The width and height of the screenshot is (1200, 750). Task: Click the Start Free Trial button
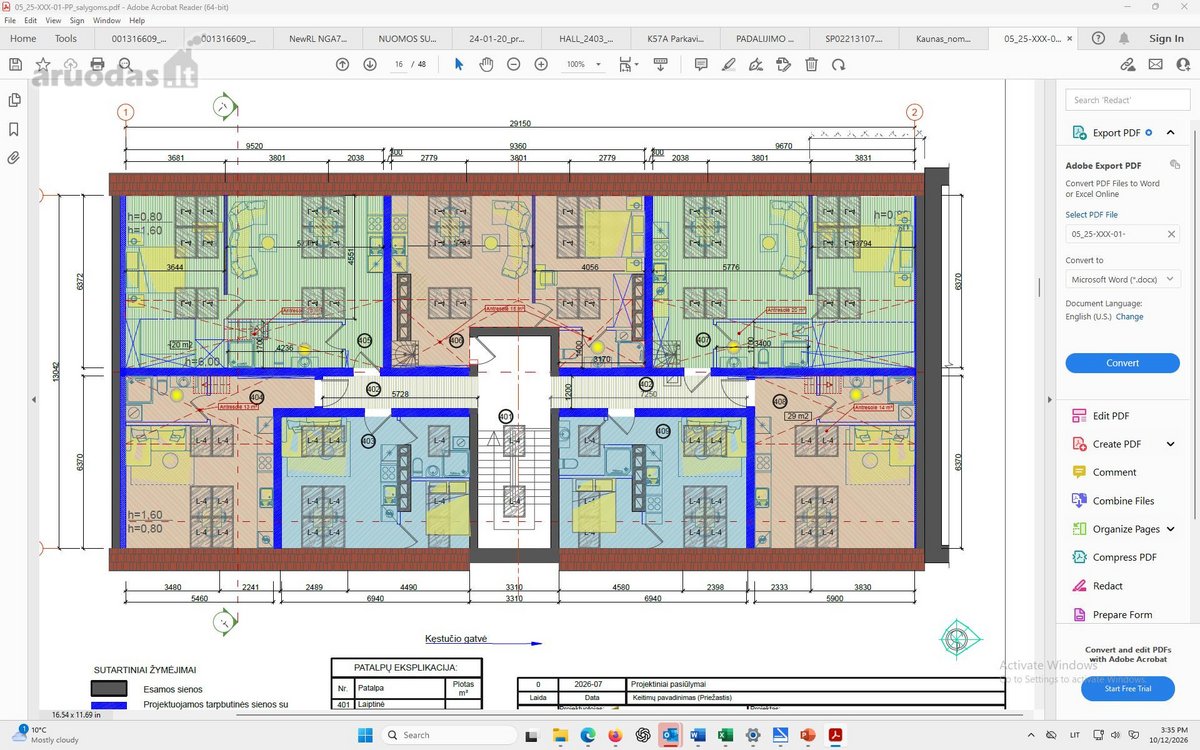coord(1127,688)
